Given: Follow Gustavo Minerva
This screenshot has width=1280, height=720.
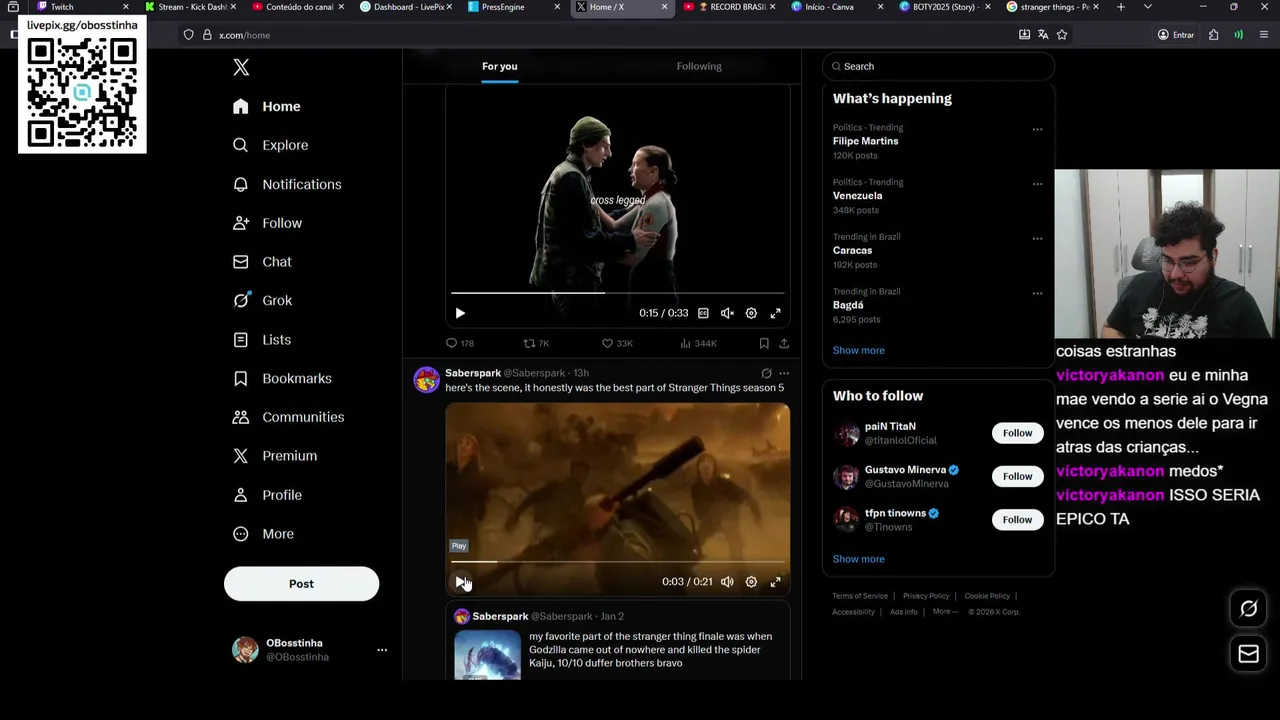Looking at the screenshot, I should click(1017, 476).
